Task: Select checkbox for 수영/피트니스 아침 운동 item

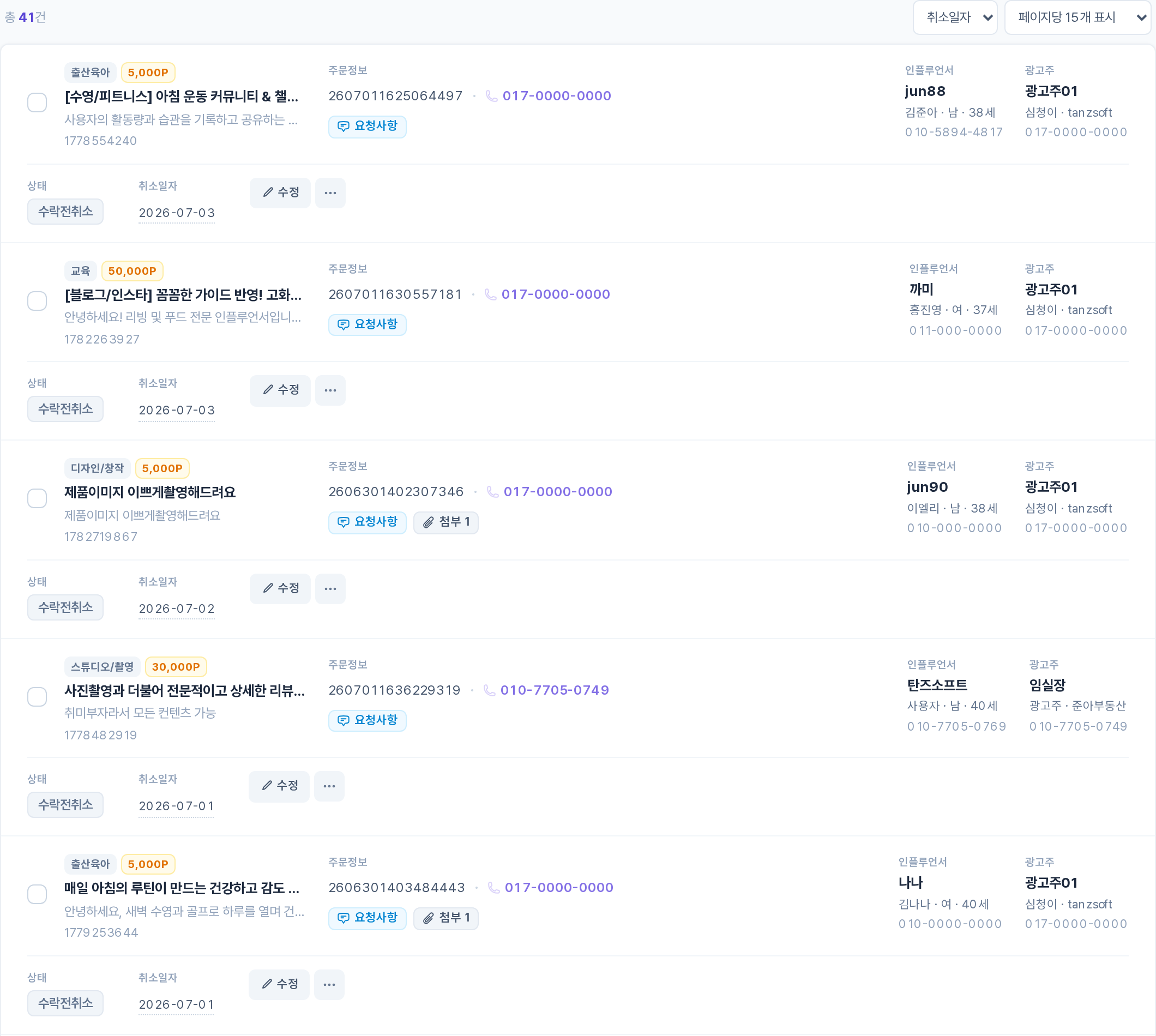Action: [x=37, y=103]
